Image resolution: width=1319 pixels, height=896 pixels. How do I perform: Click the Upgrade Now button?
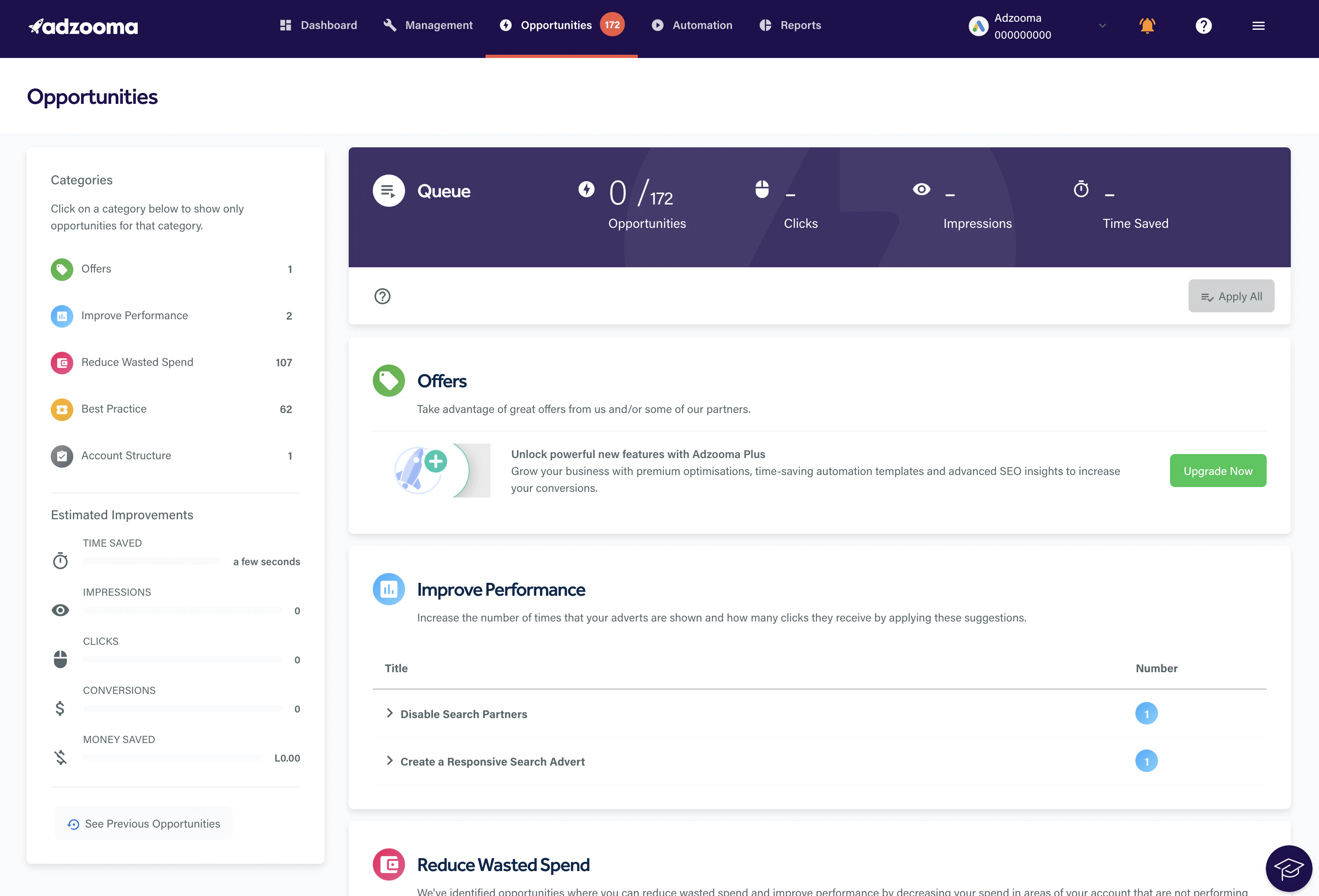[1218, 471]
